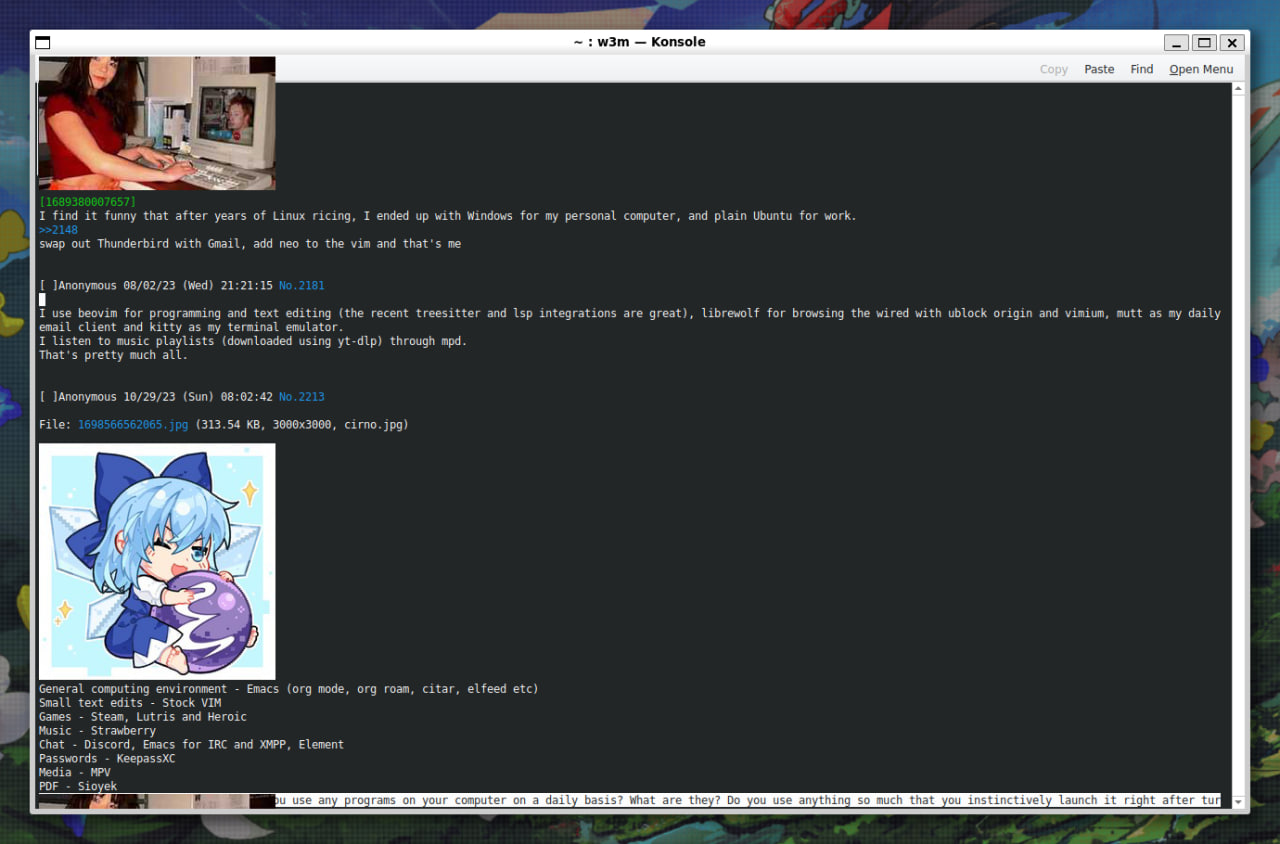Click the scrollbar down arrow

pyautogui.click(x=1239, y=802)
